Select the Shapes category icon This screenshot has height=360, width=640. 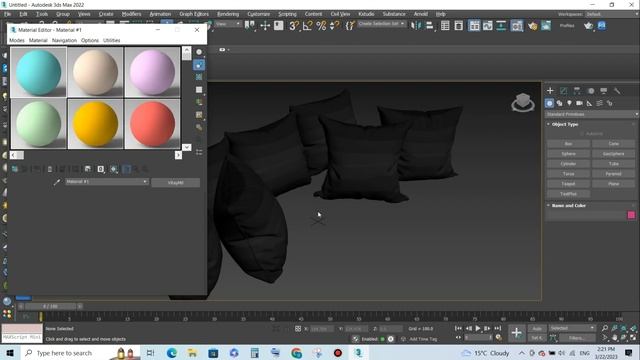click(x=560, y=103)
